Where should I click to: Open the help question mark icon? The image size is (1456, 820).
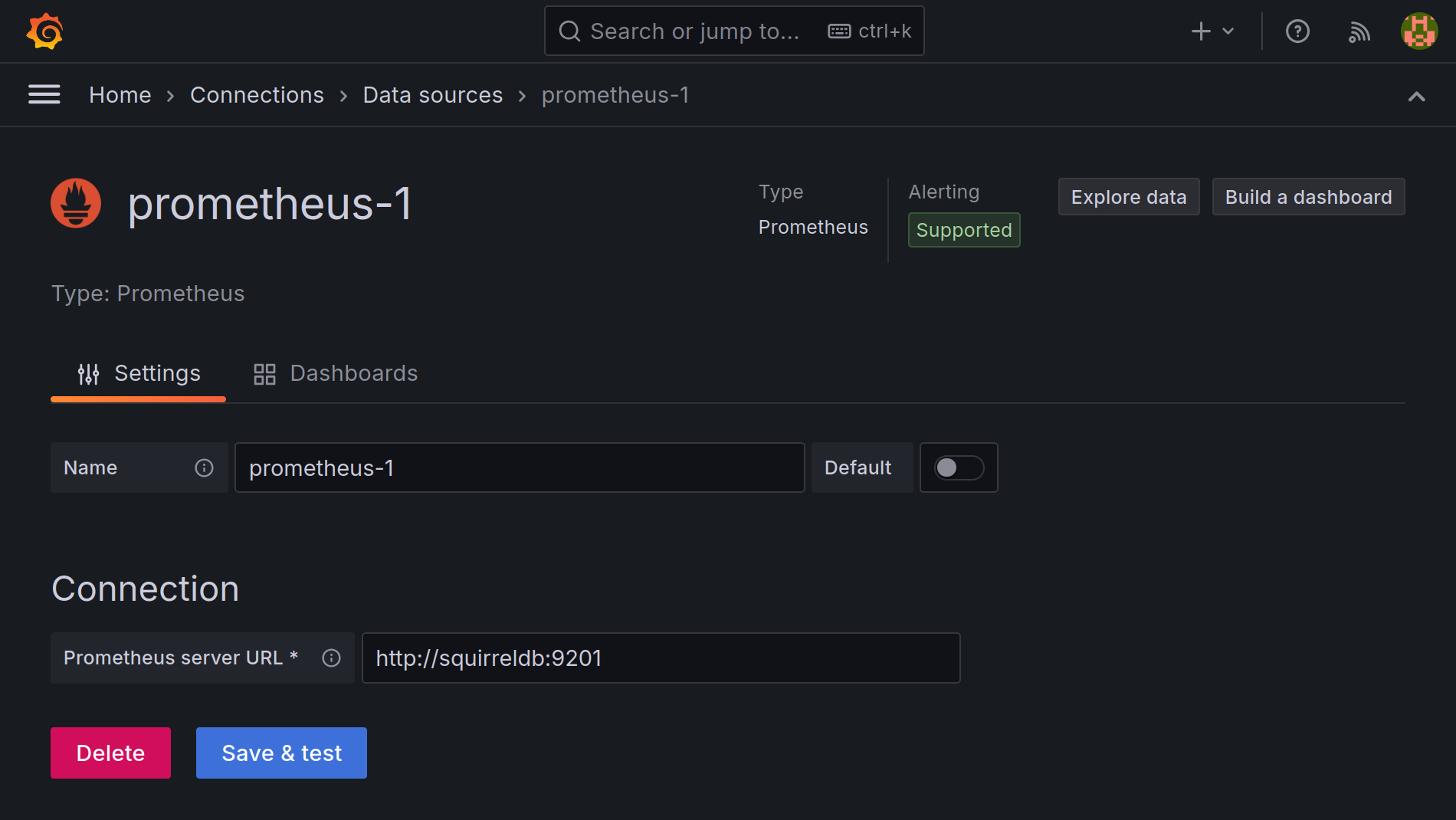pyautogui.click(x=1297, y=31)
